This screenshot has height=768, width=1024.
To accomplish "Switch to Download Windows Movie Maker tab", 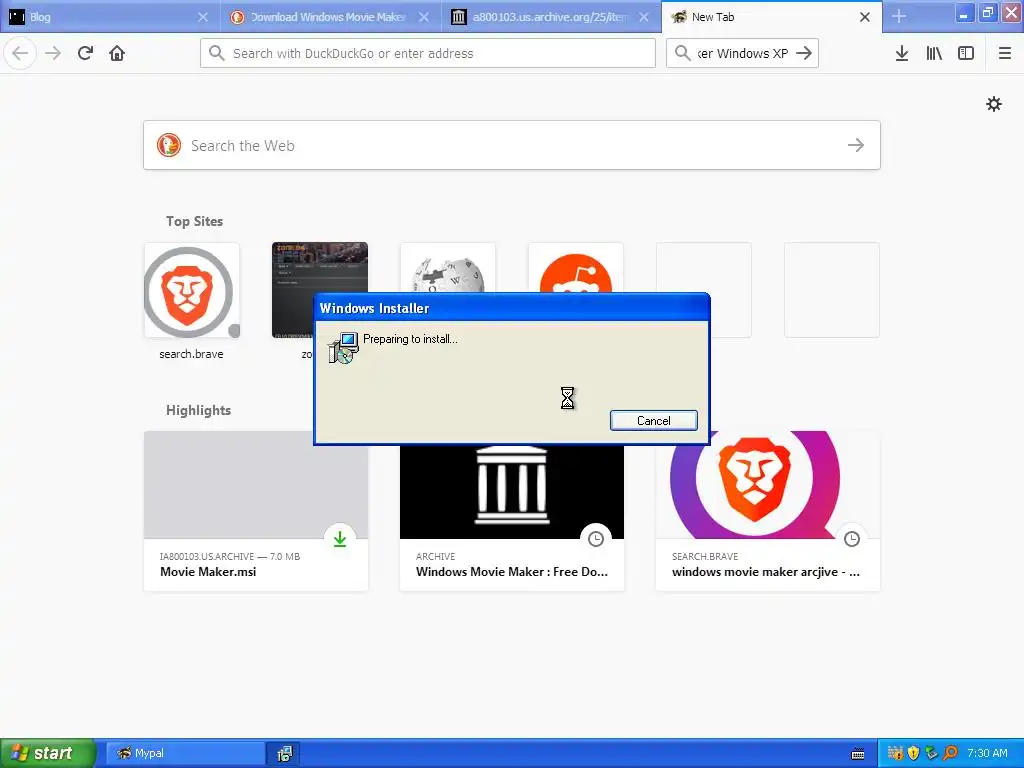I will tap(330, 17).
